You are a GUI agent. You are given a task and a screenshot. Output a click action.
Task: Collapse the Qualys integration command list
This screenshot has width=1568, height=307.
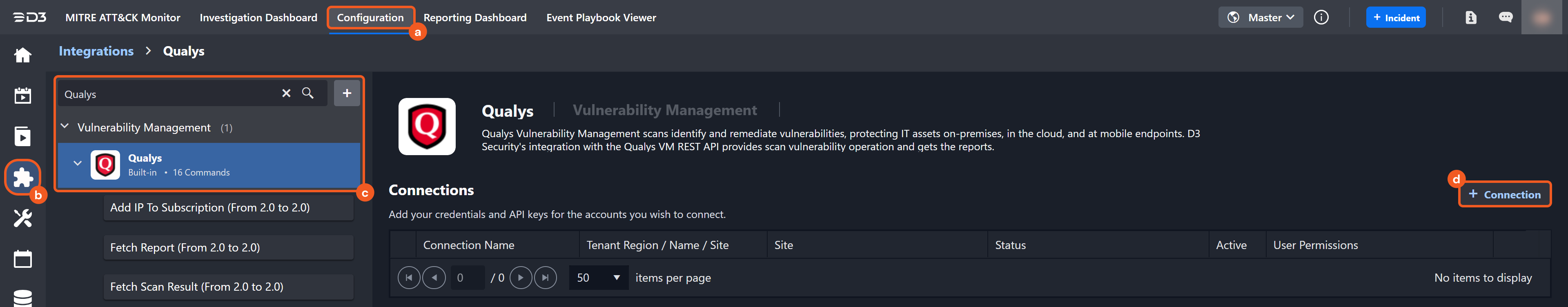[77, 163]
